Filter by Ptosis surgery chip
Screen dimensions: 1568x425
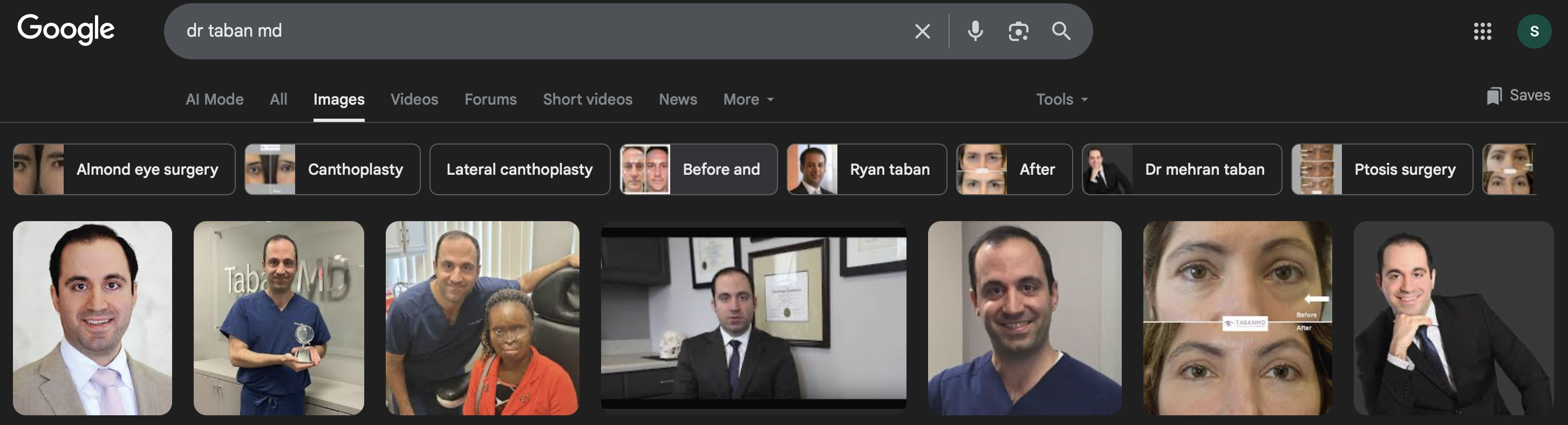[x=1381, y=169]
